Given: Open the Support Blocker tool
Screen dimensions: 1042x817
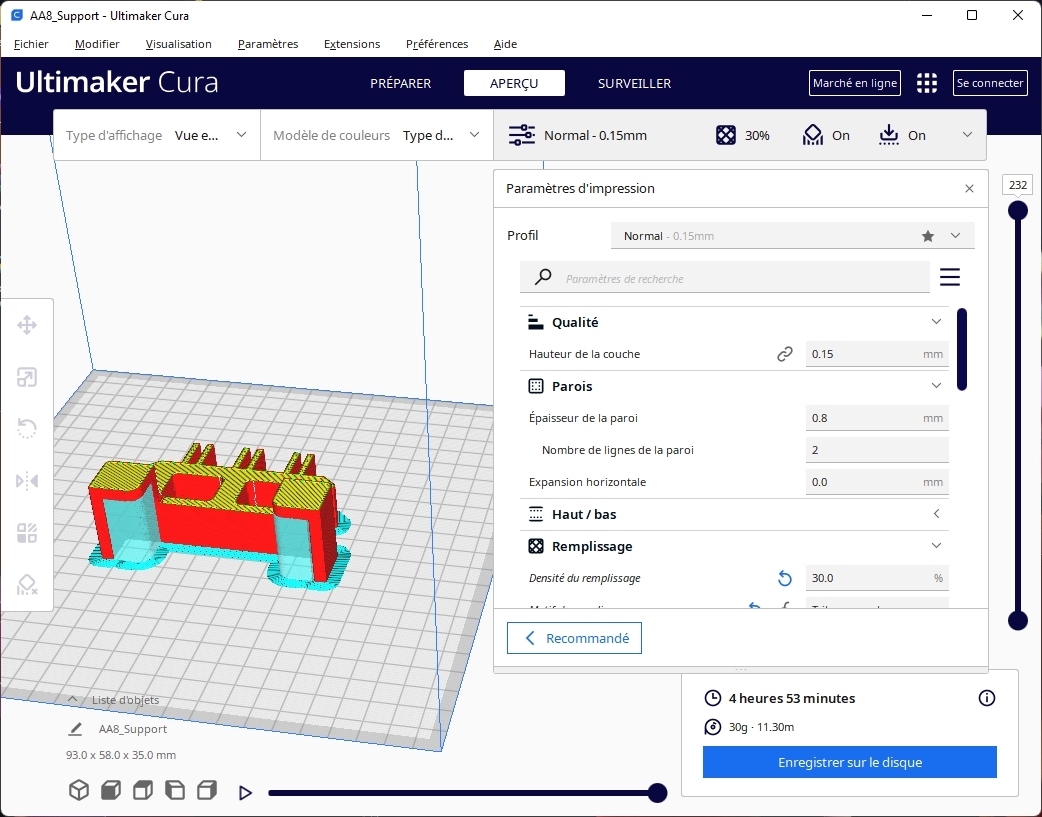Looking at the screenshot, I should pos(27,585).
